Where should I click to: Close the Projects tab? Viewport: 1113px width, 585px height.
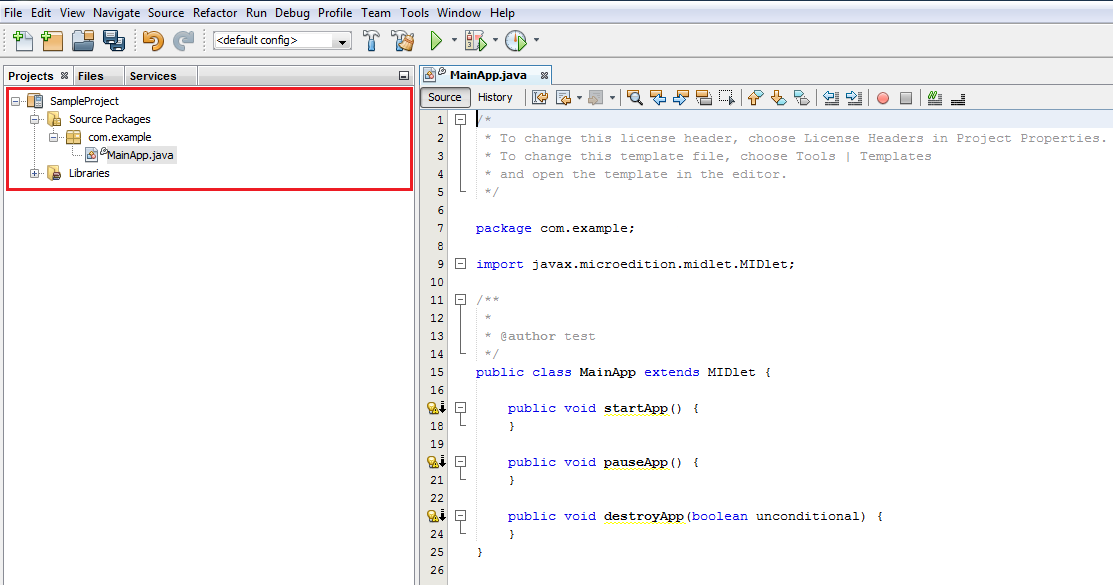(64, 75)
